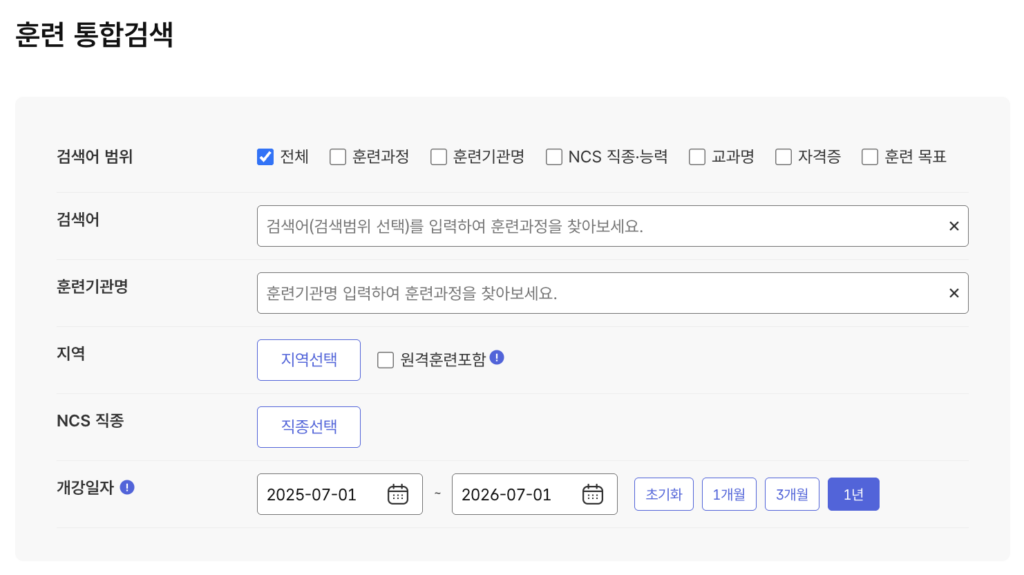
Task: Choose the 3개월 date range button
Action: pos(792,494)
